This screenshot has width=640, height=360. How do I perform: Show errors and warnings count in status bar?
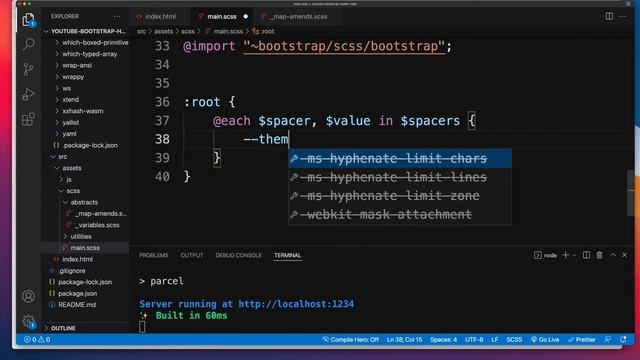pos(37,339)
